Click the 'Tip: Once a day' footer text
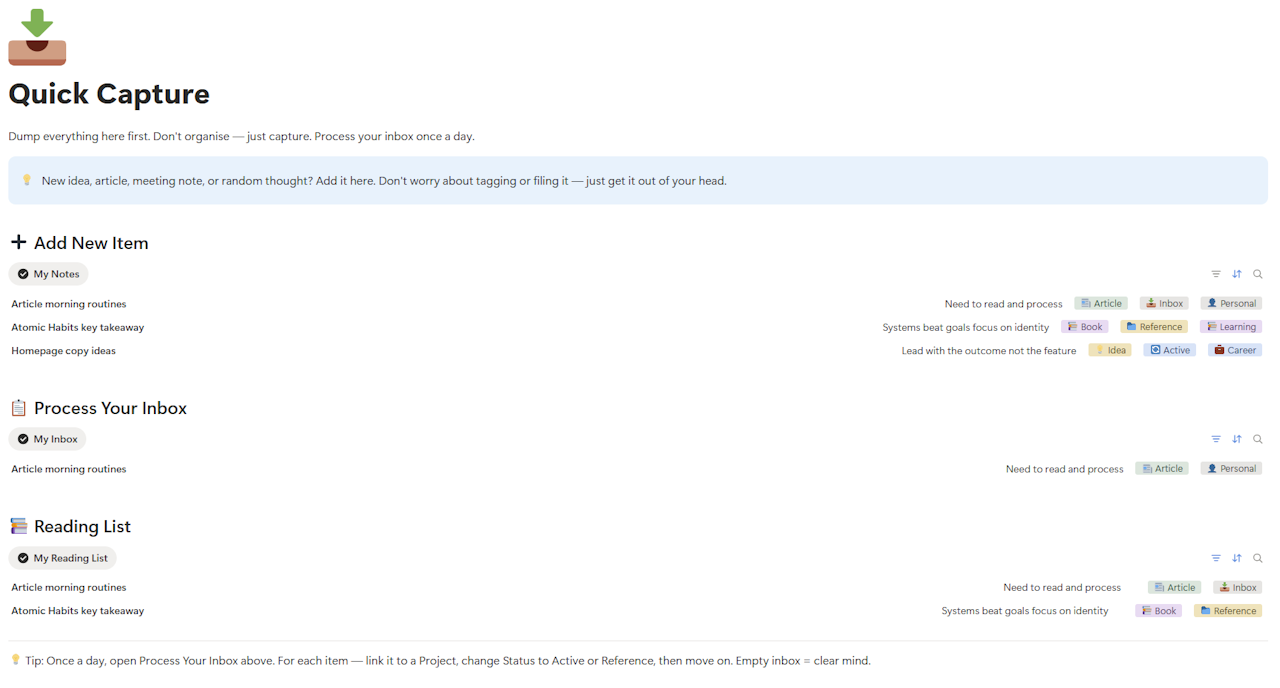Viewport: 1280px width, 688px height. (x=448, y=661)
